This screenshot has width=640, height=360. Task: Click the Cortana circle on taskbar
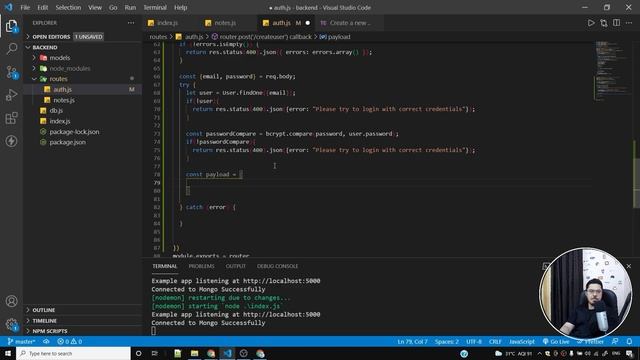click(x=138, y=353)
